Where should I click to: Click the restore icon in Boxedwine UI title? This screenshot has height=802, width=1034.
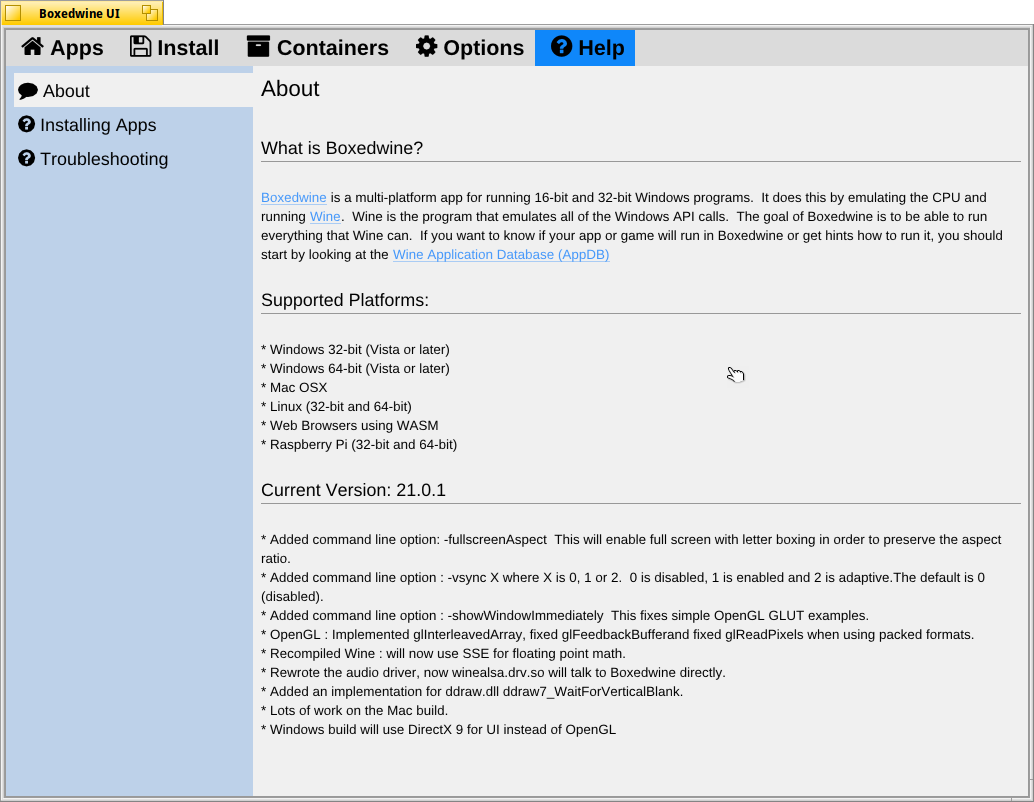coord(150,13)
